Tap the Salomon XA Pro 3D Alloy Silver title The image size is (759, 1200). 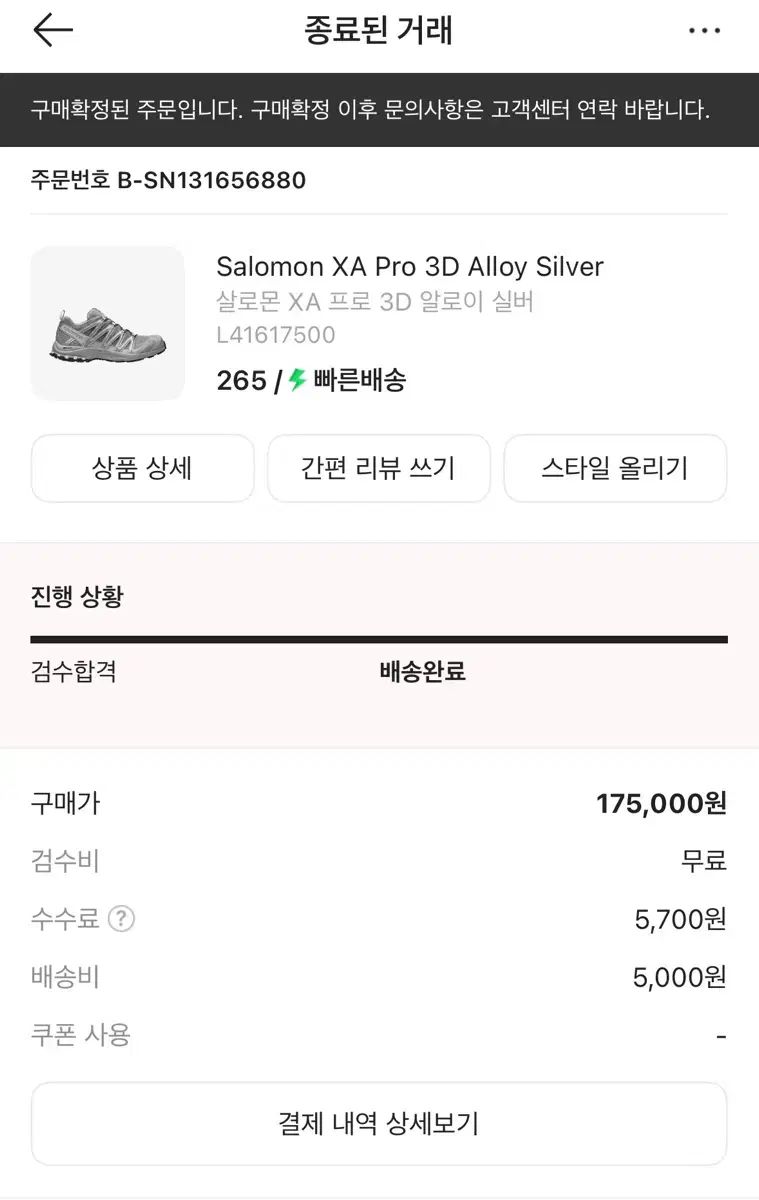pyautogui.click(x=410, y=267)
